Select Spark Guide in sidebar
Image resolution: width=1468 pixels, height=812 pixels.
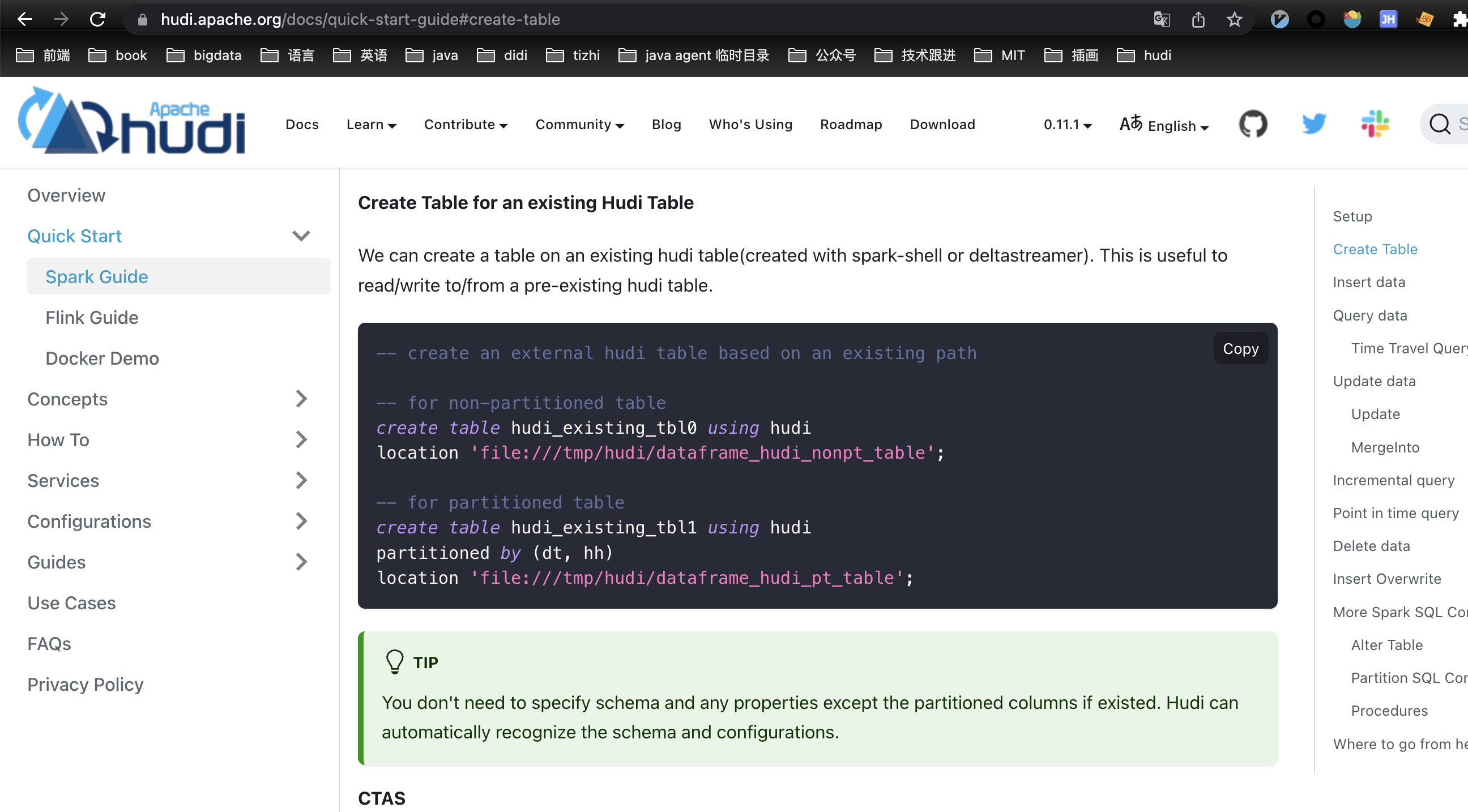click(x=179, y=276)
